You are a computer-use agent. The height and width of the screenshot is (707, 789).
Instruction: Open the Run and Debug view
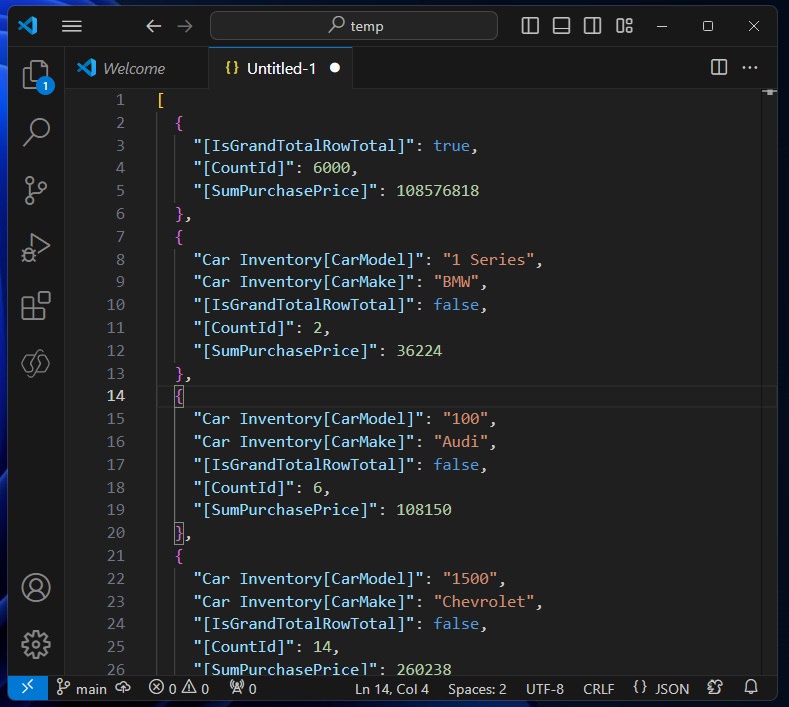click(36, 248)
